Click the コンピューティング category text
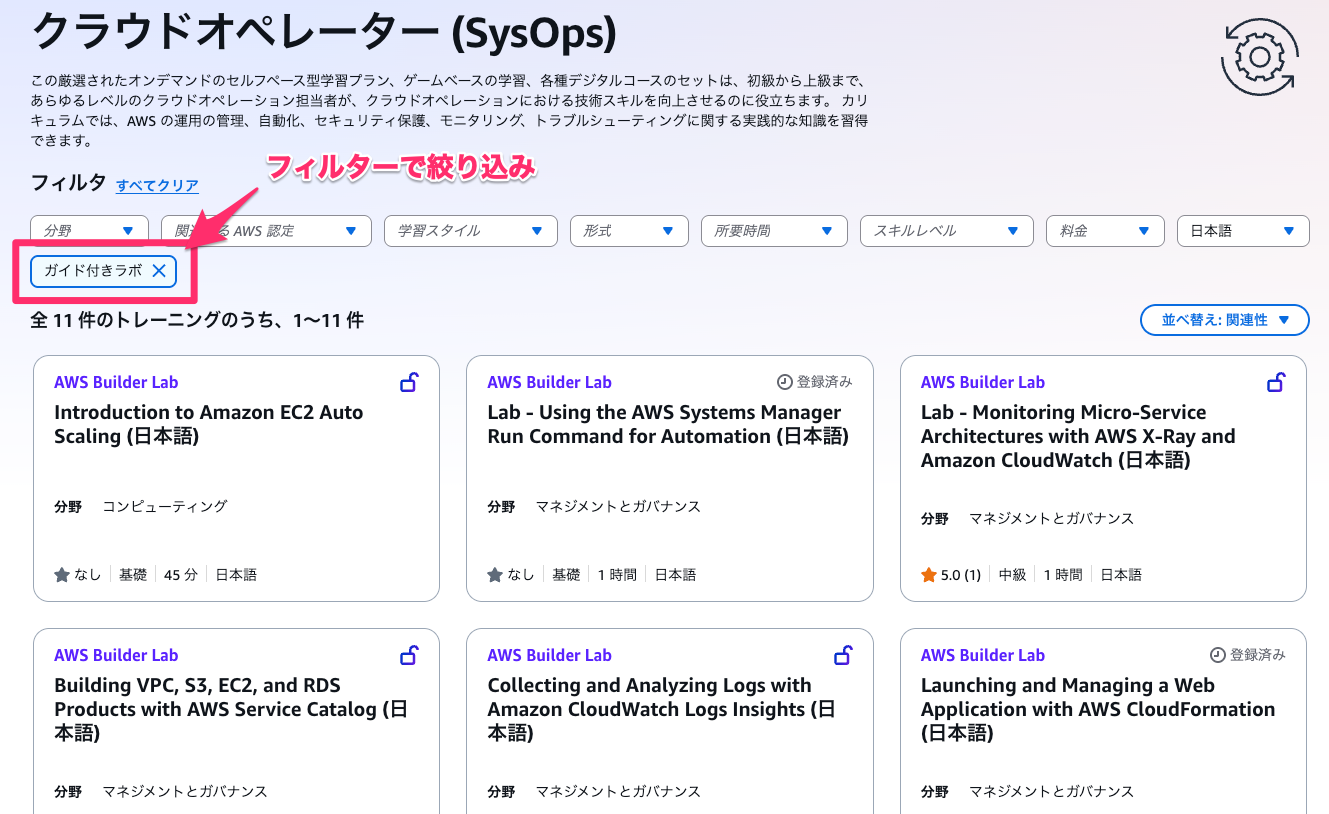 (165, 506)
